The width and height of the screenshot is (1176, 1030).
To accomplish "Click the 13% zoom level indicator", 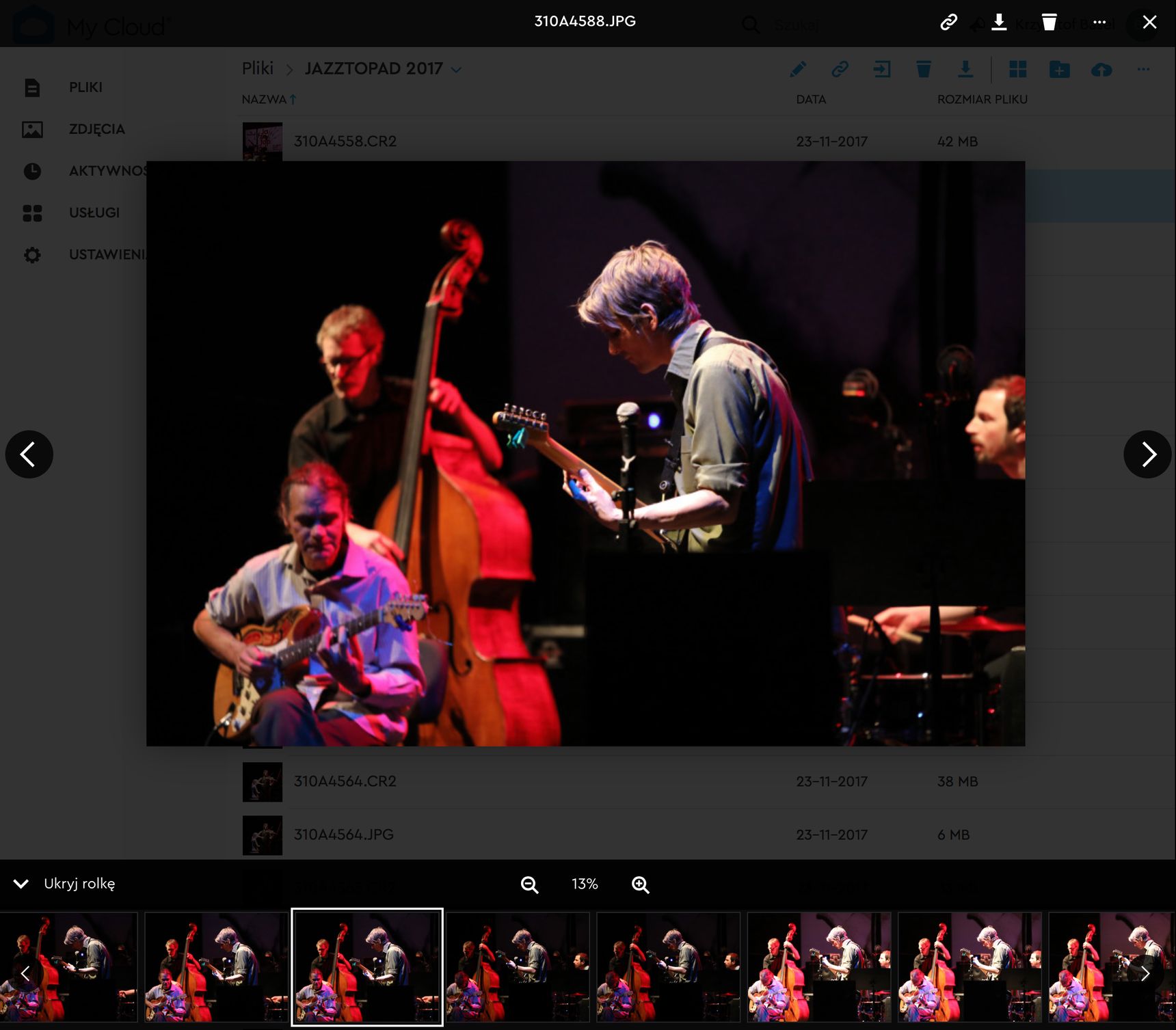I will (585, 884).
